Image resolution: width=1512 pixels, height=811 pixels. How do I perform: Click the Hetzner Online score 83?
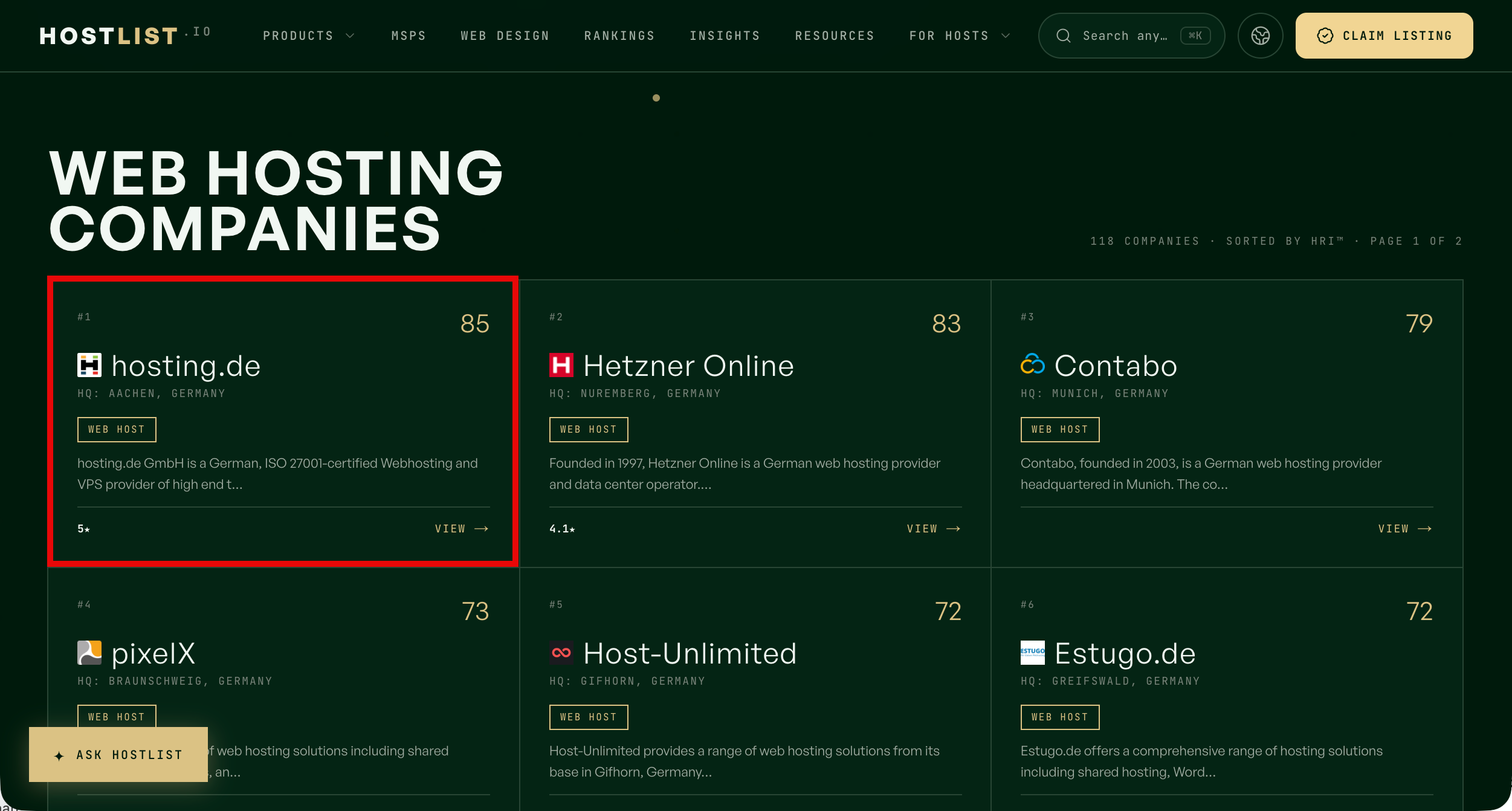pos(946,323)
